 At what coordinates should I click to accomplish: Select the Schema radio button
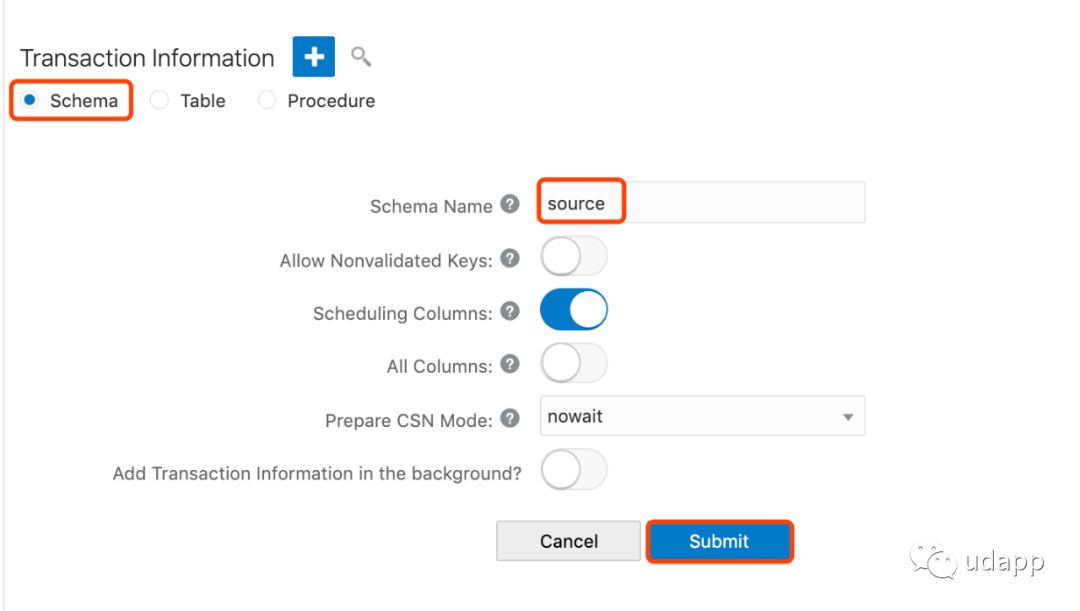[x=30, y=101]
